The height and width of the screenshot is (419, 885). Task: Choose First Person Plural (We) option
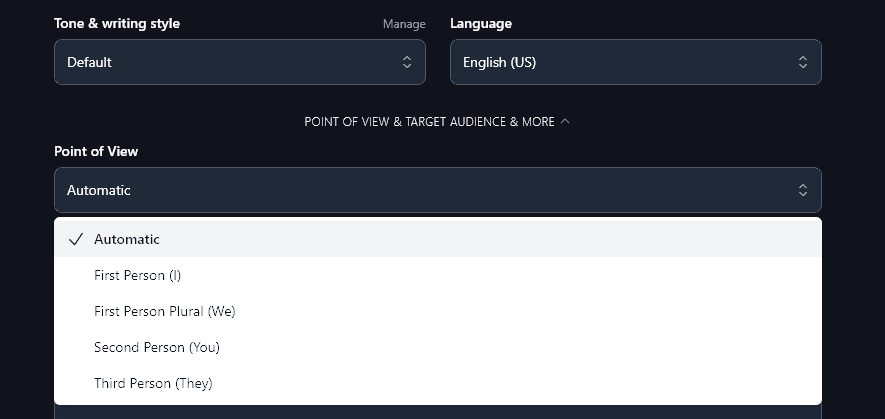coord(164,311)
